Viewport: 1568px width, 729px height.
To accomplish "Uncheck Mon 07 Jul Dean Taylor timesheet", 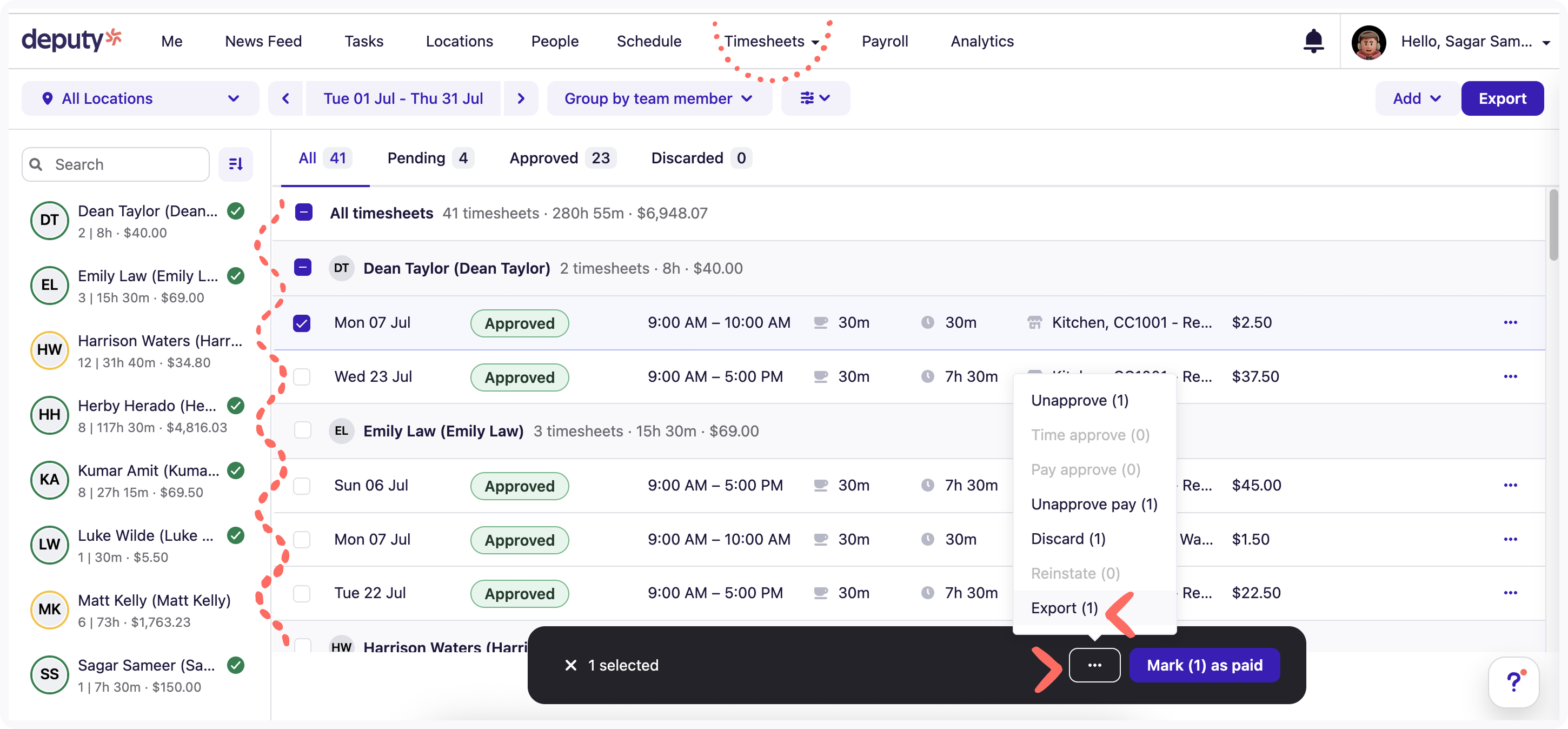I will click(x=302, y=323).
